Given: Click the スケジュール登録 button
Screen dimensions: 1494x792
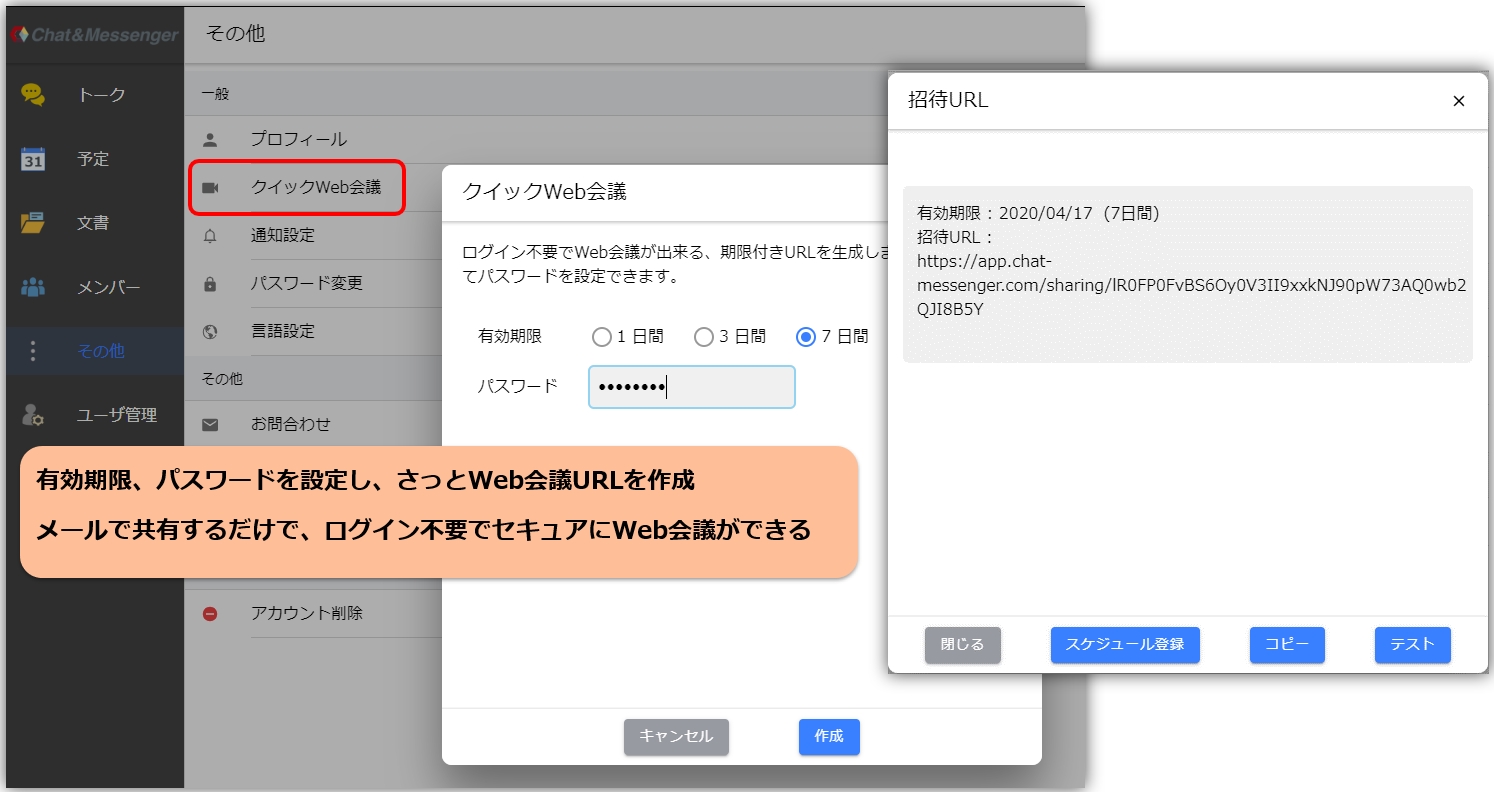Looking at the screenshot, I should (1125, 645).
